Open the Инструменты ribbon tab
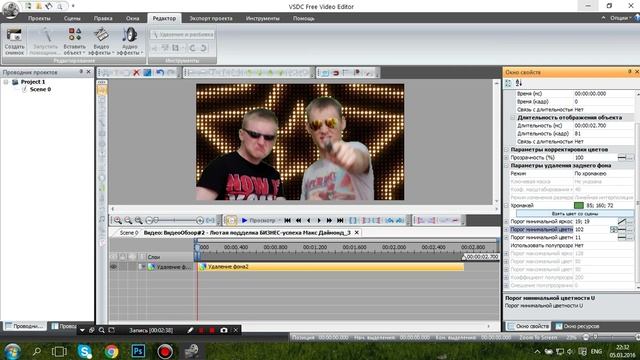The image size is (640, 360). pyautogui.click(x=262, y=18)
